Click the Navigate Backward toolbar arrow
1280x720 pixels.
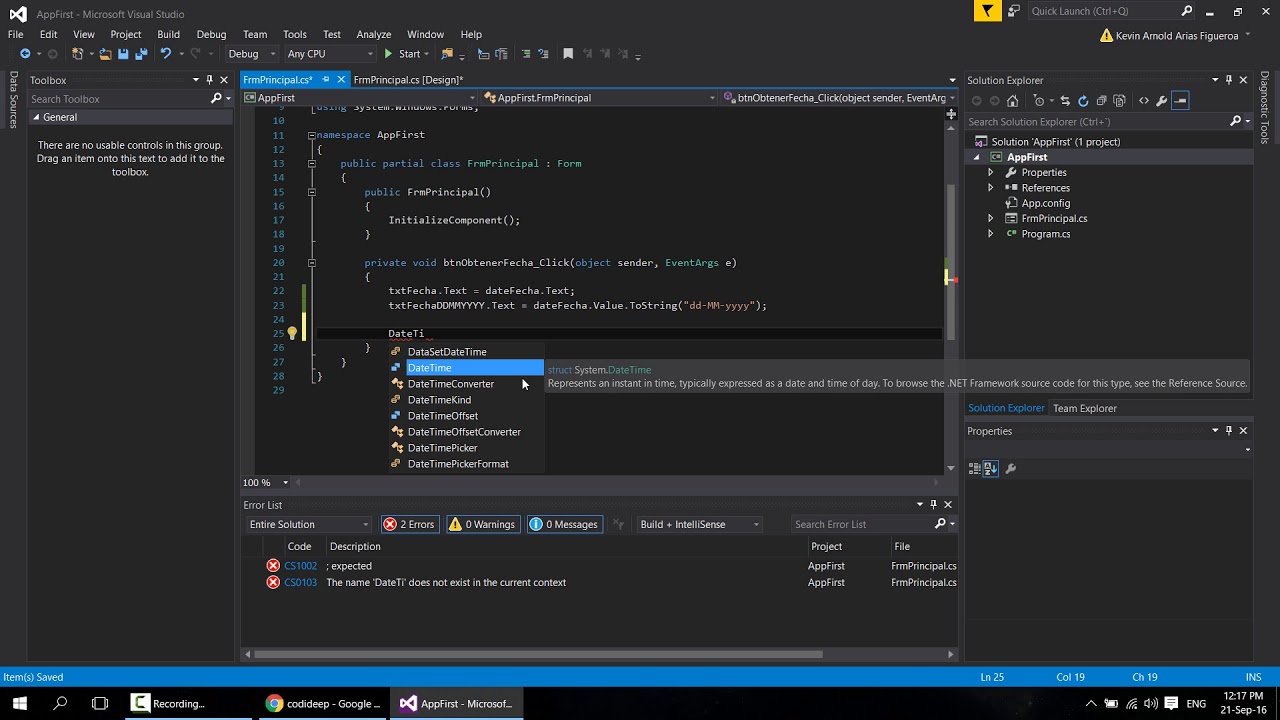pyautogui.click(x=25, y=54)
